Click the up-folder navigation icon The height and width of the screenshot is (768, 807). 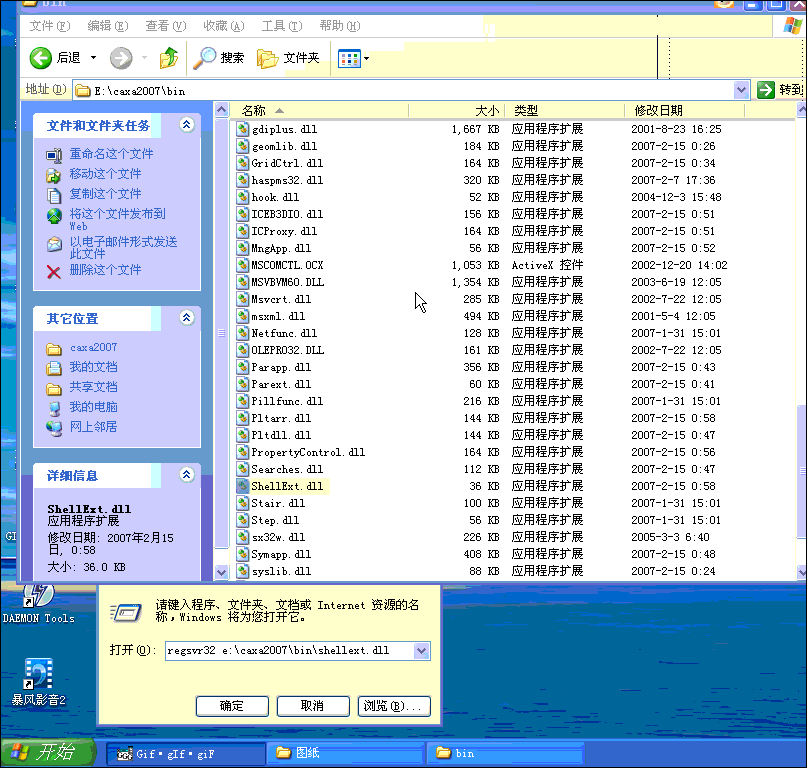pos(169,57)
